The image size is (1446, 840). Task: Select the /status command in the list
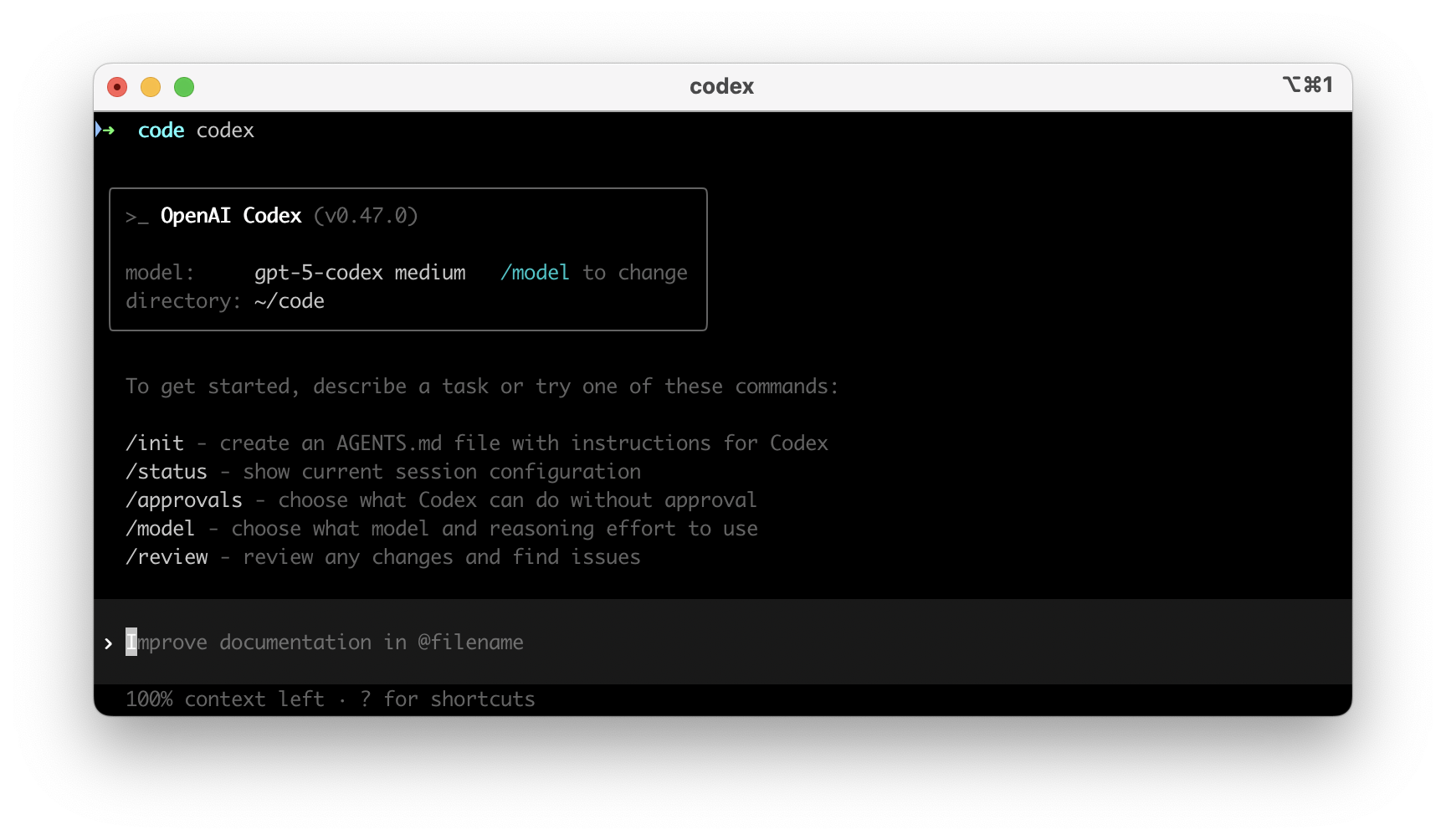click(167, 472)
